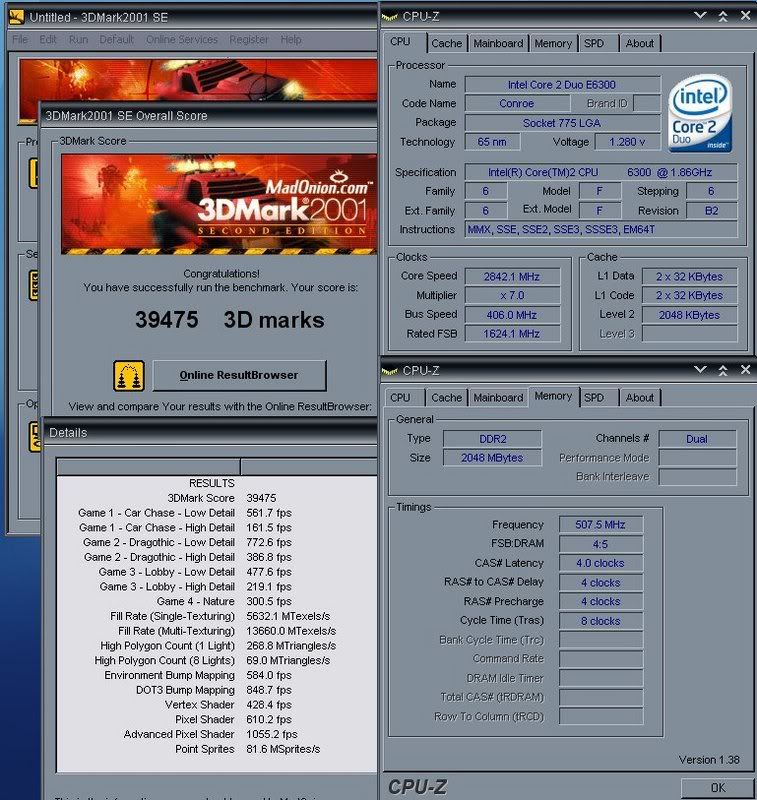The image size is (757, 800).
Task: Click the 3DMark2001 SE title bar icon
Action: click(x=17, y=17)
